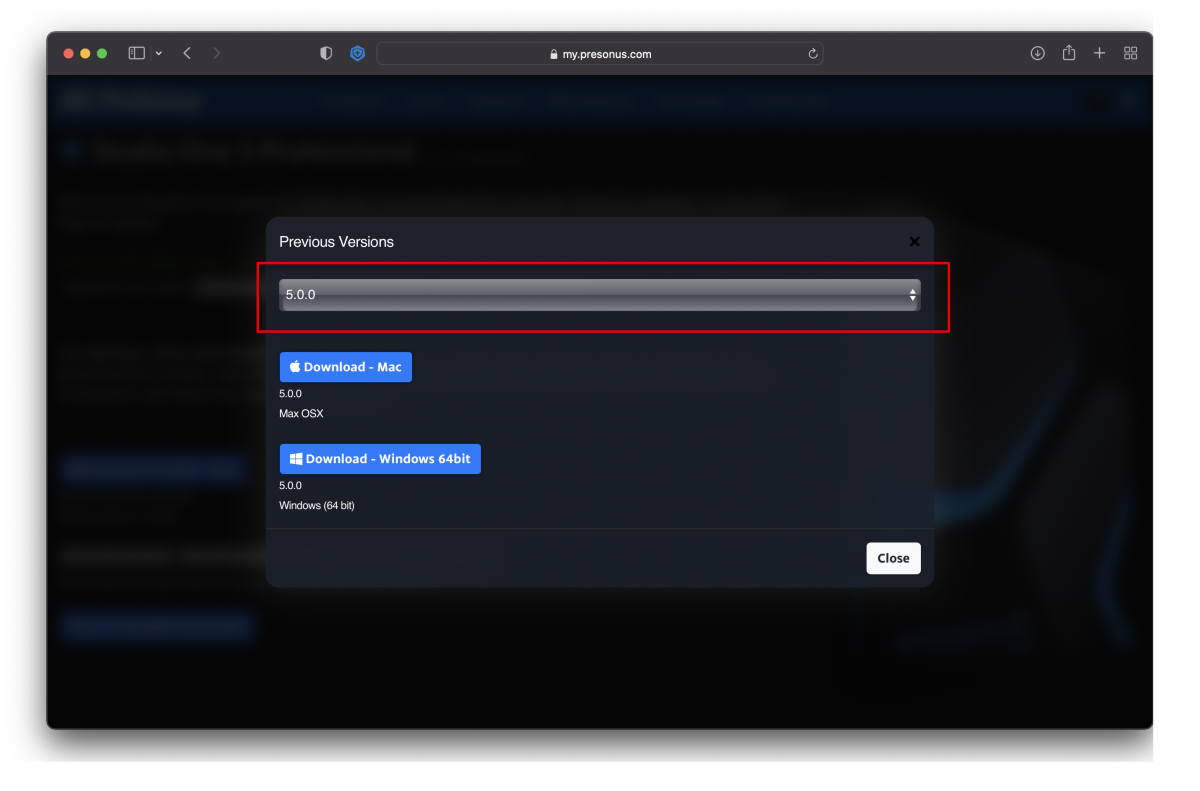1200x791 pixels.
Task: Go forward to the next page
Action: click(217, 53)
